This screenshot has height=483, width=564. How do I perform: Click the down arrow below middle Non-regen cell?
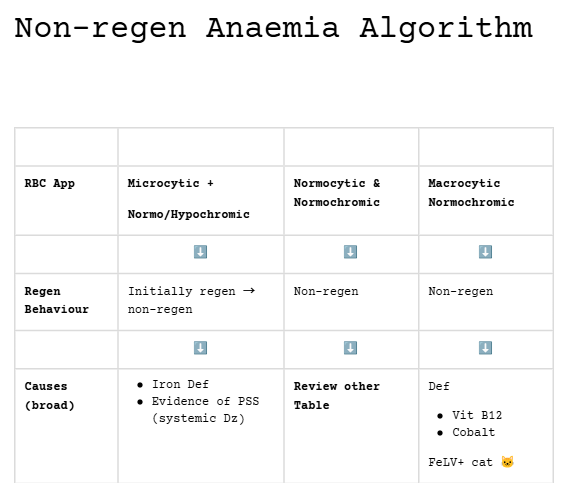(350, 348)
